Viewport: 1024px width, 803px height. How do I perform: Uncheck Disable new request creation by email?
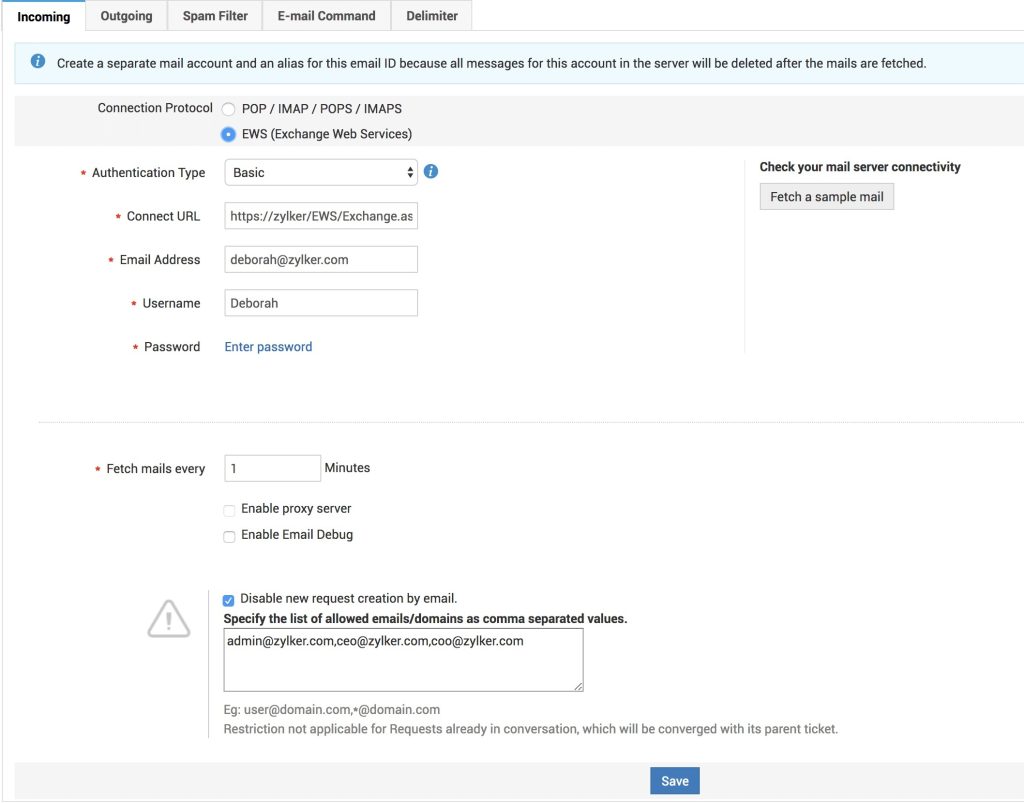coord(229,600)
